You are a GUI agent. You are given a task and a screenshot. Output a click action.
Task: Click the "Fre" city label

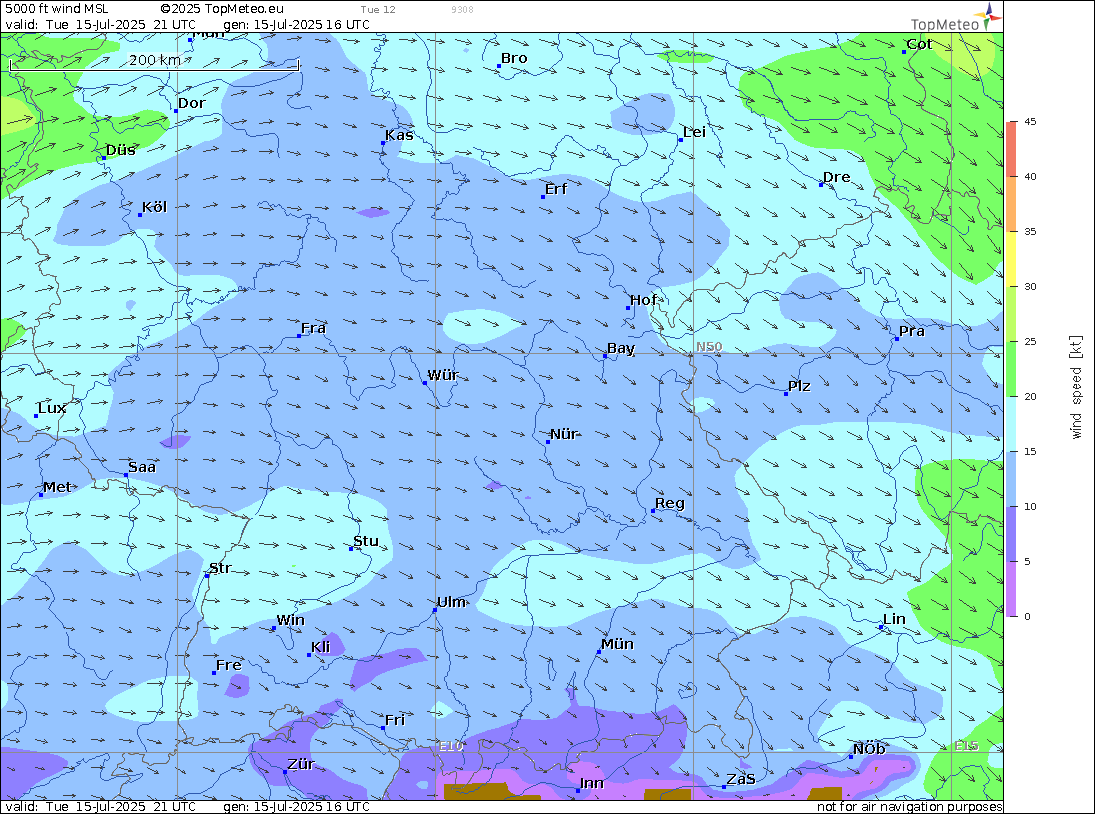229,665
